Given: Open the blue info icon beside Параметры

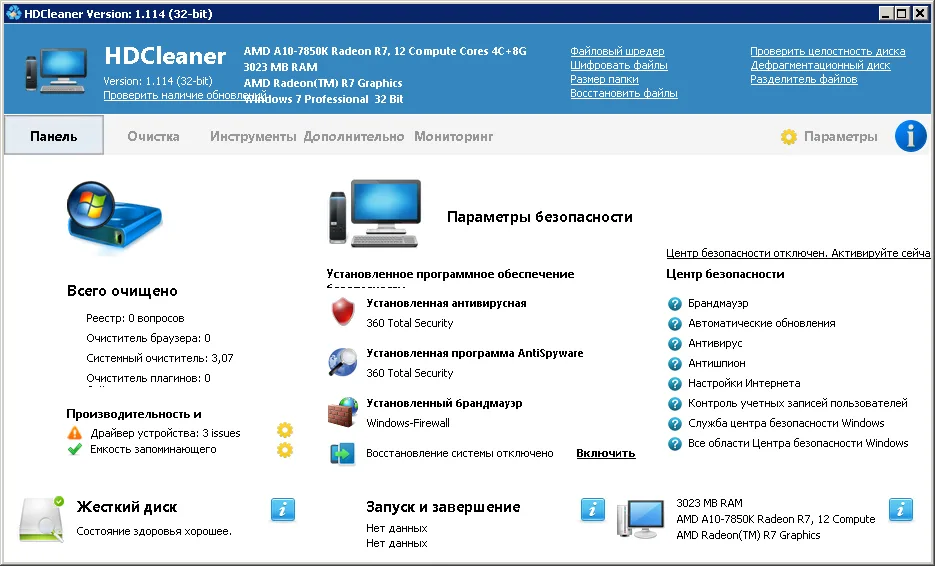Looking at the screenshot, I should (911, 136).
